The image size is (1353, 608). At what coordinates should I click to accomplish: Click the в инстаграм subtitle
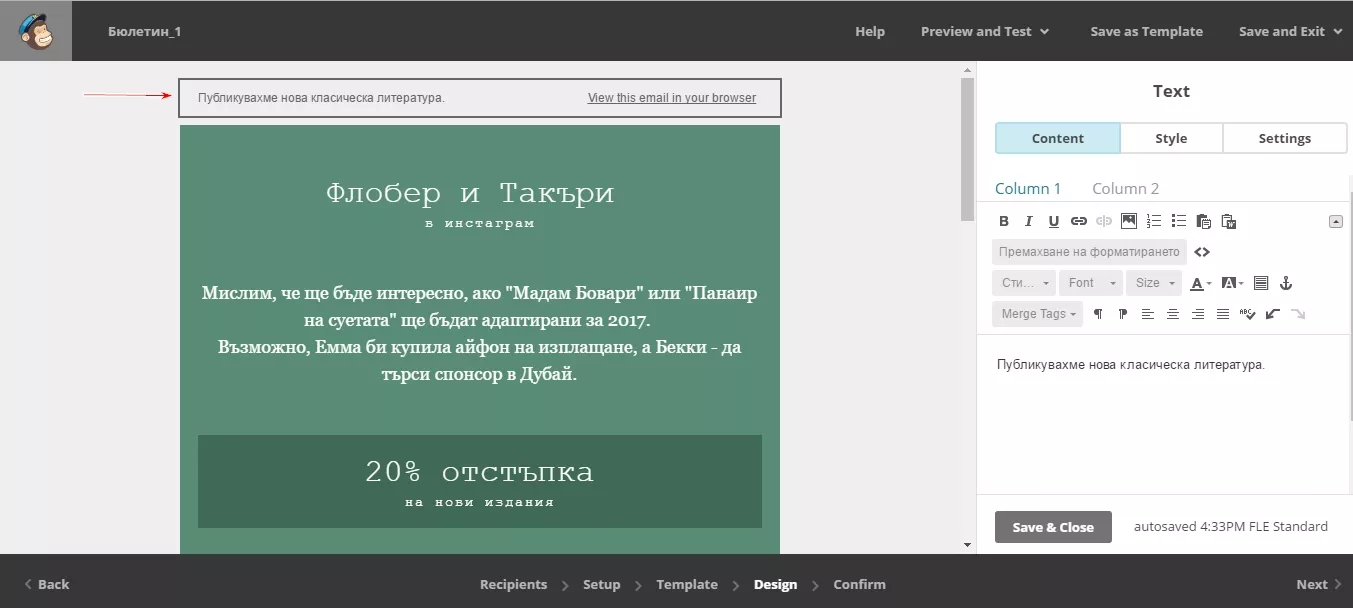pyautogui.click(x=480, y=223)
